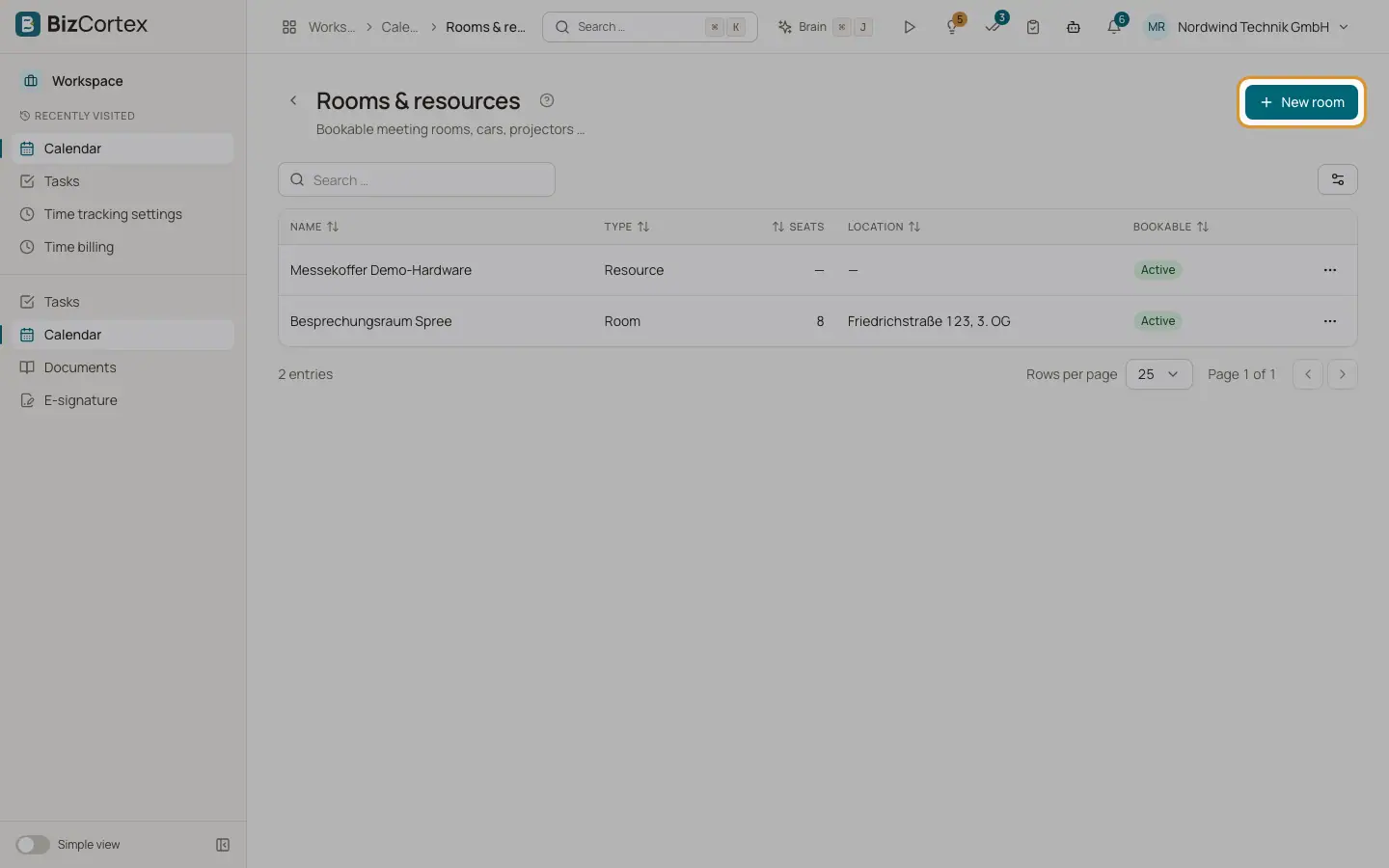Open the double-check icon with badge 3
This screenshot has width=1389, height=868.
click(994, 27)
